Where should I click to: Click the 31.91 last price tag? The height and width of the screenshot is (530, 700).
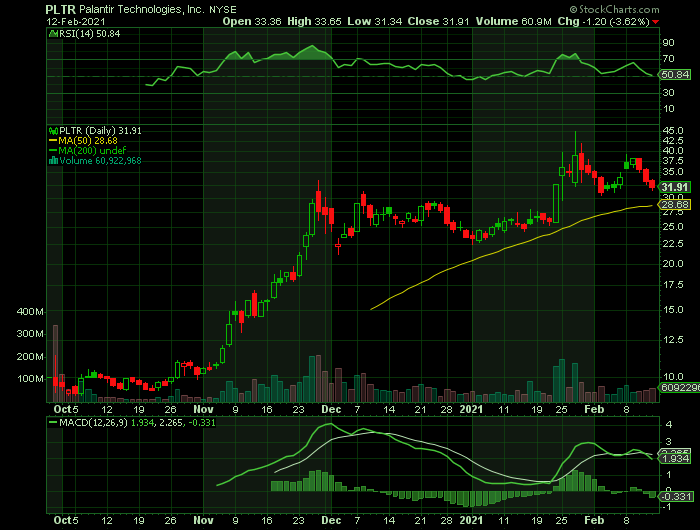coord(675,187)
